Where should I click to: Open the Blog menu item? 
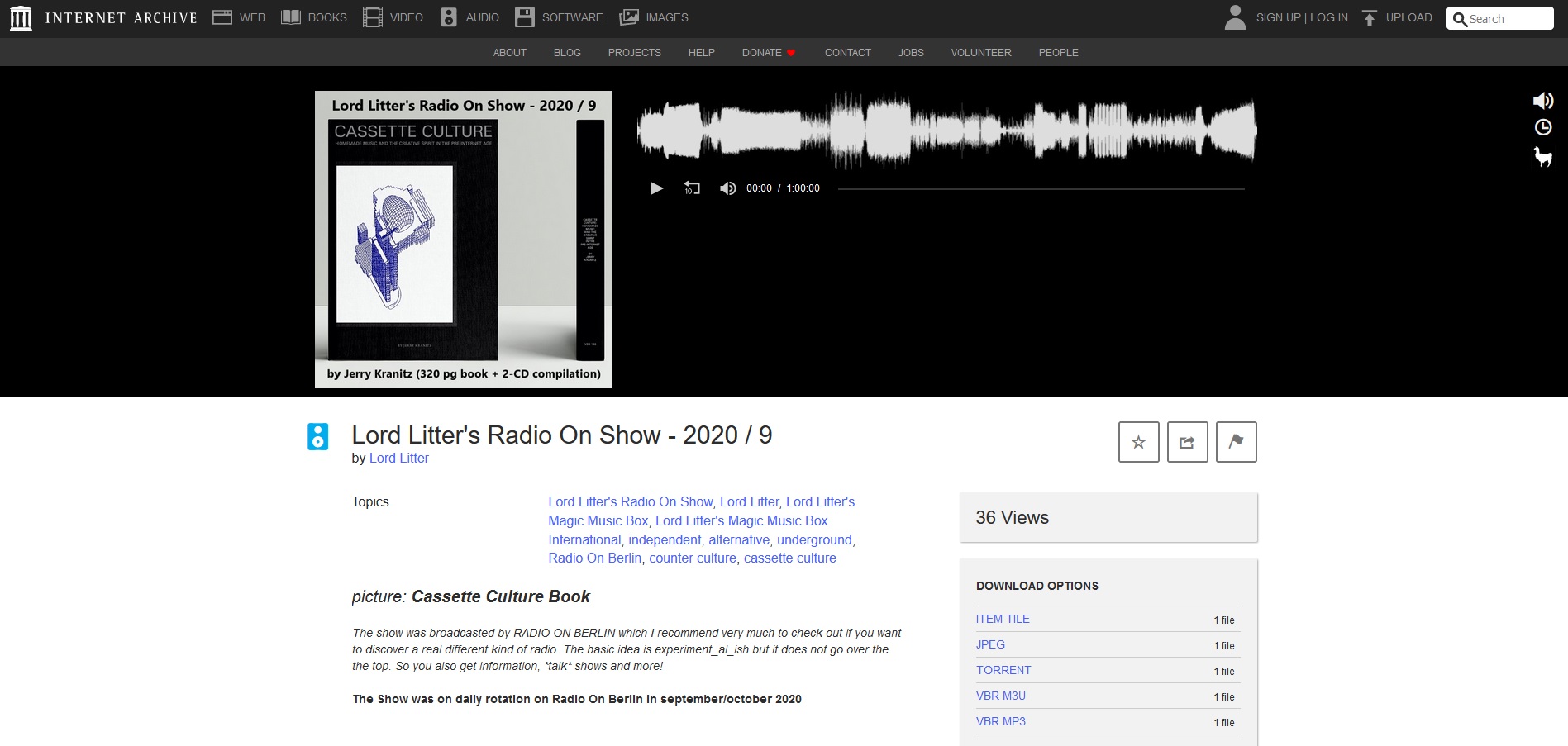[567, 53]
